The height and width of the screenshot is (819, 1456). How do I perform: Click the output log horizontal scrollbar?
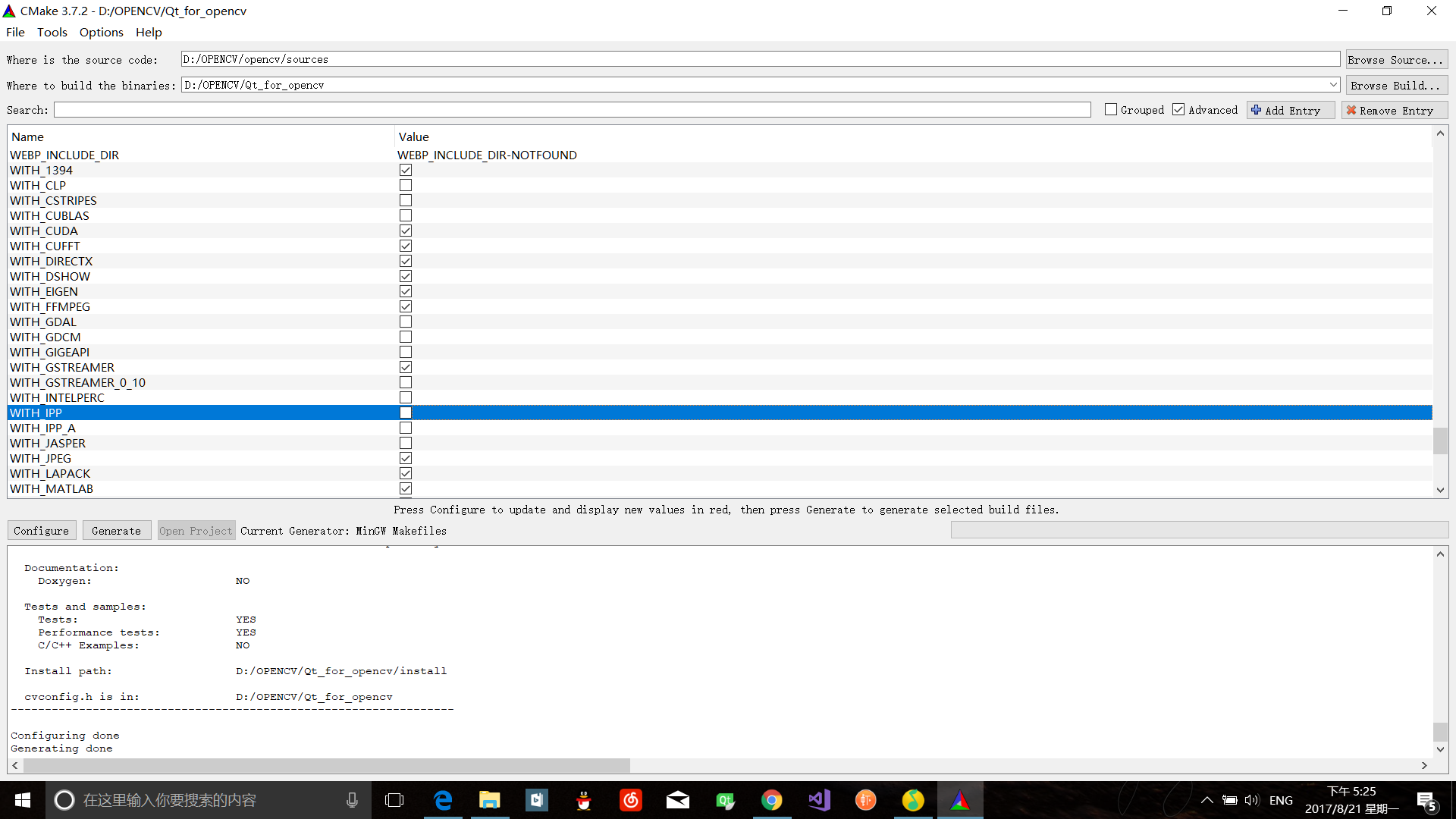pos(326,766)
